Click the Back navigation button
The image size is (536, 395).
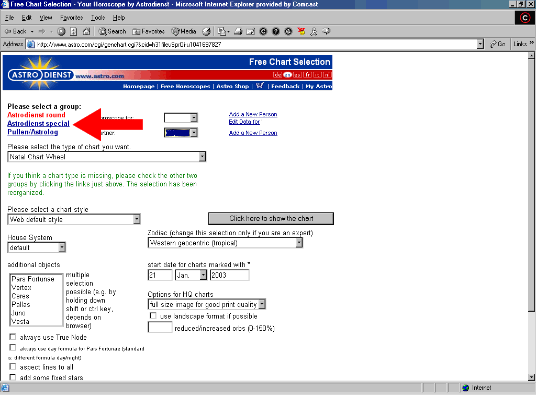point(15,31)
